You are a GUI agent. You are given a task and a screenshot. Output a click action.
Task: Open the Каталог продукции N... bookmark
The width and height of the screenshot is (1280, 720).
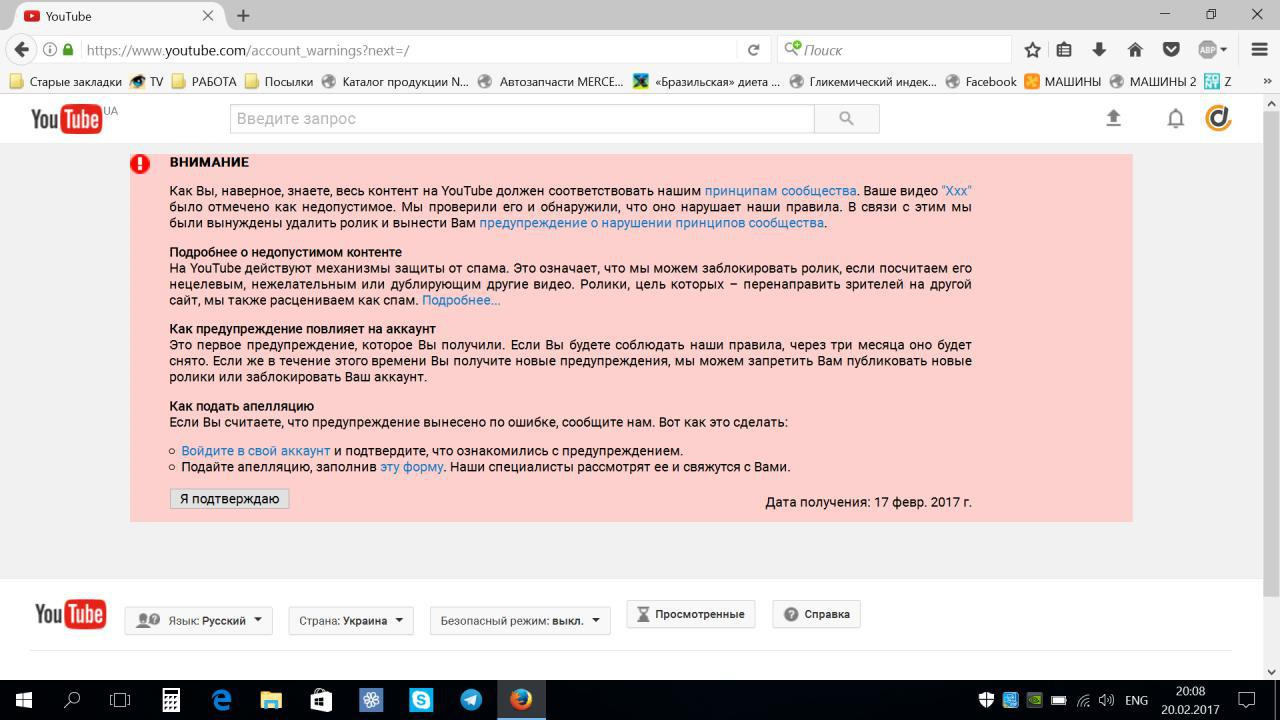coord(394,81)
